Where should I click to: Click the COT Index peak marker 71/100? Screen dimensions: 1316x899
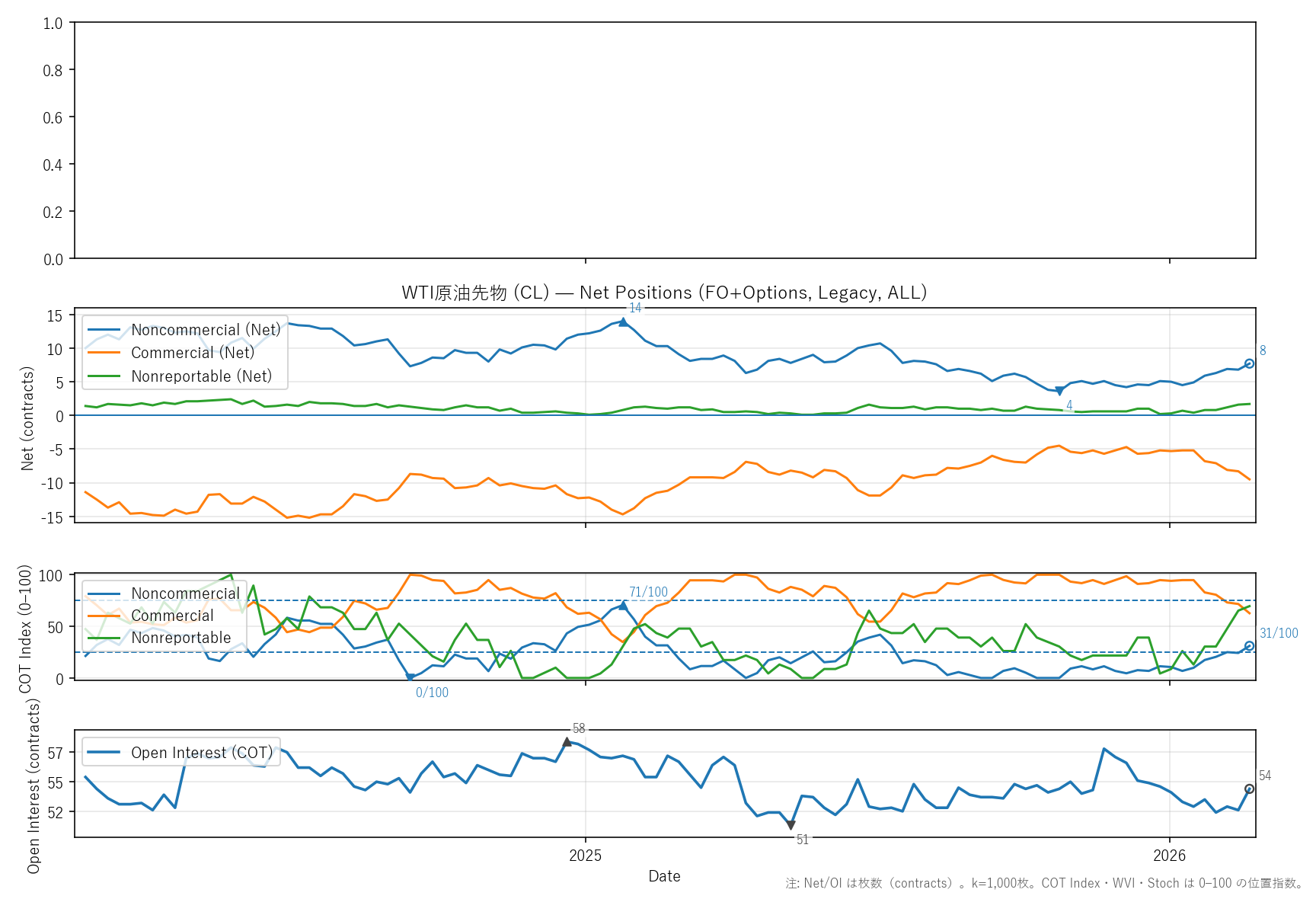pyautogui.click(x=624, y=605)
